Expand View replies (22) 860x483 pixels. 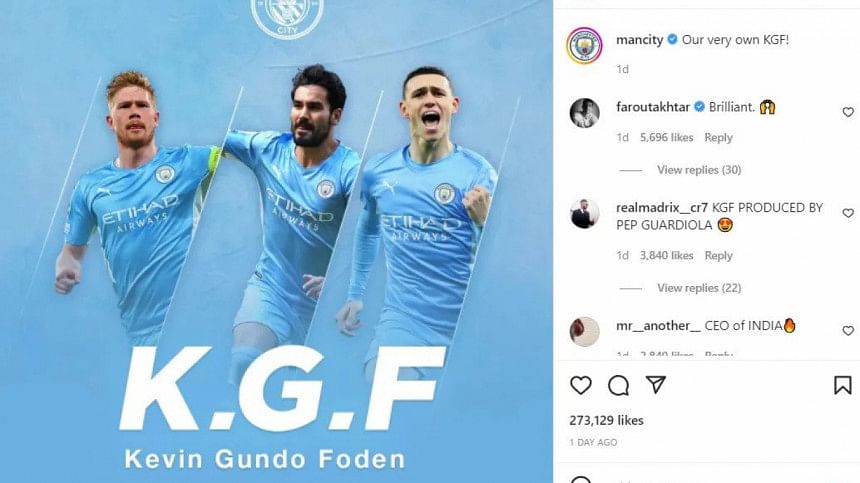click(699, 288)
